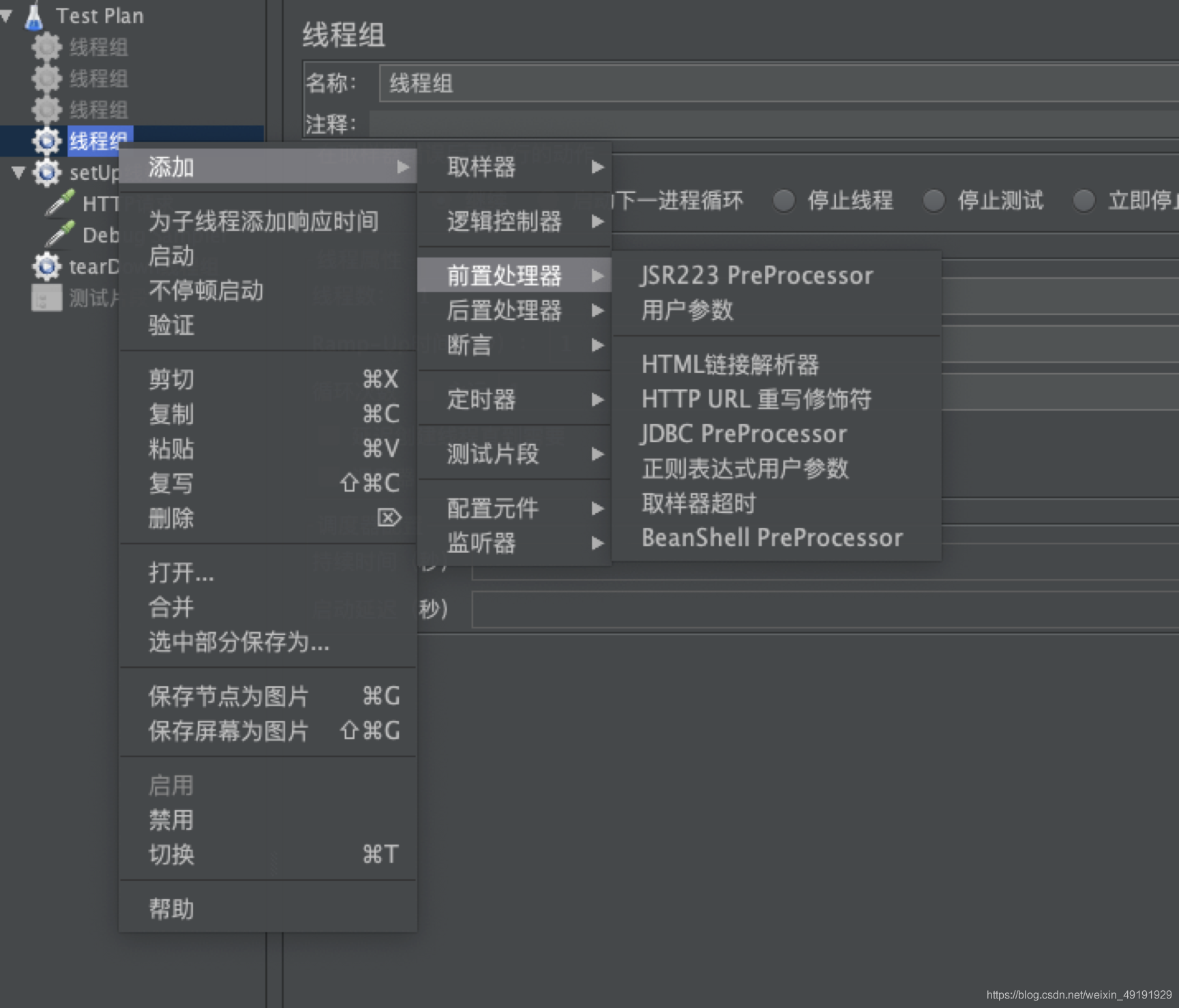The width and height of the screenshot is (1179, 1008).
Task: Choose 剪切 in the context menu
Action: click(x=268, y=379)
